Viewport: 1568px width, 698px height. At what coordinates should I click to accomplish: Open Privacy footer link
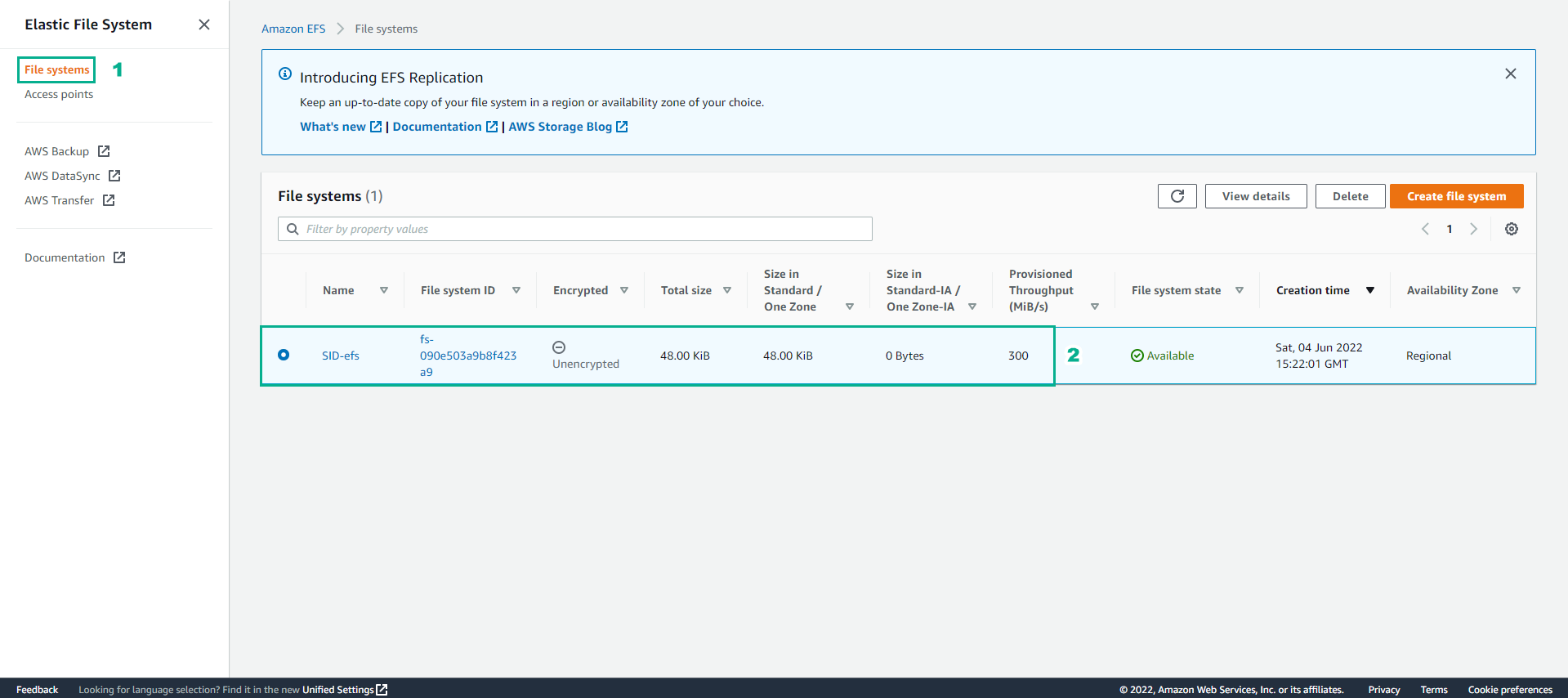(x=1384, y=690)
